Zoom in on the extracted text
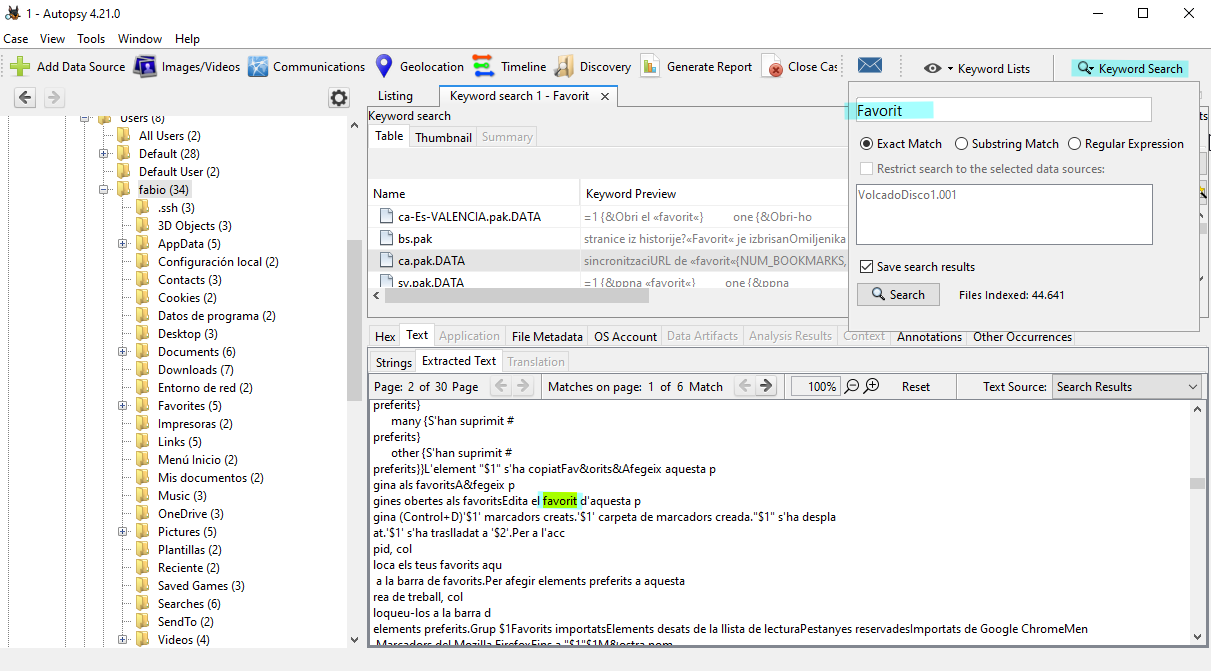Viewport: 1211px width, 671px height. [x=871, y=386]
